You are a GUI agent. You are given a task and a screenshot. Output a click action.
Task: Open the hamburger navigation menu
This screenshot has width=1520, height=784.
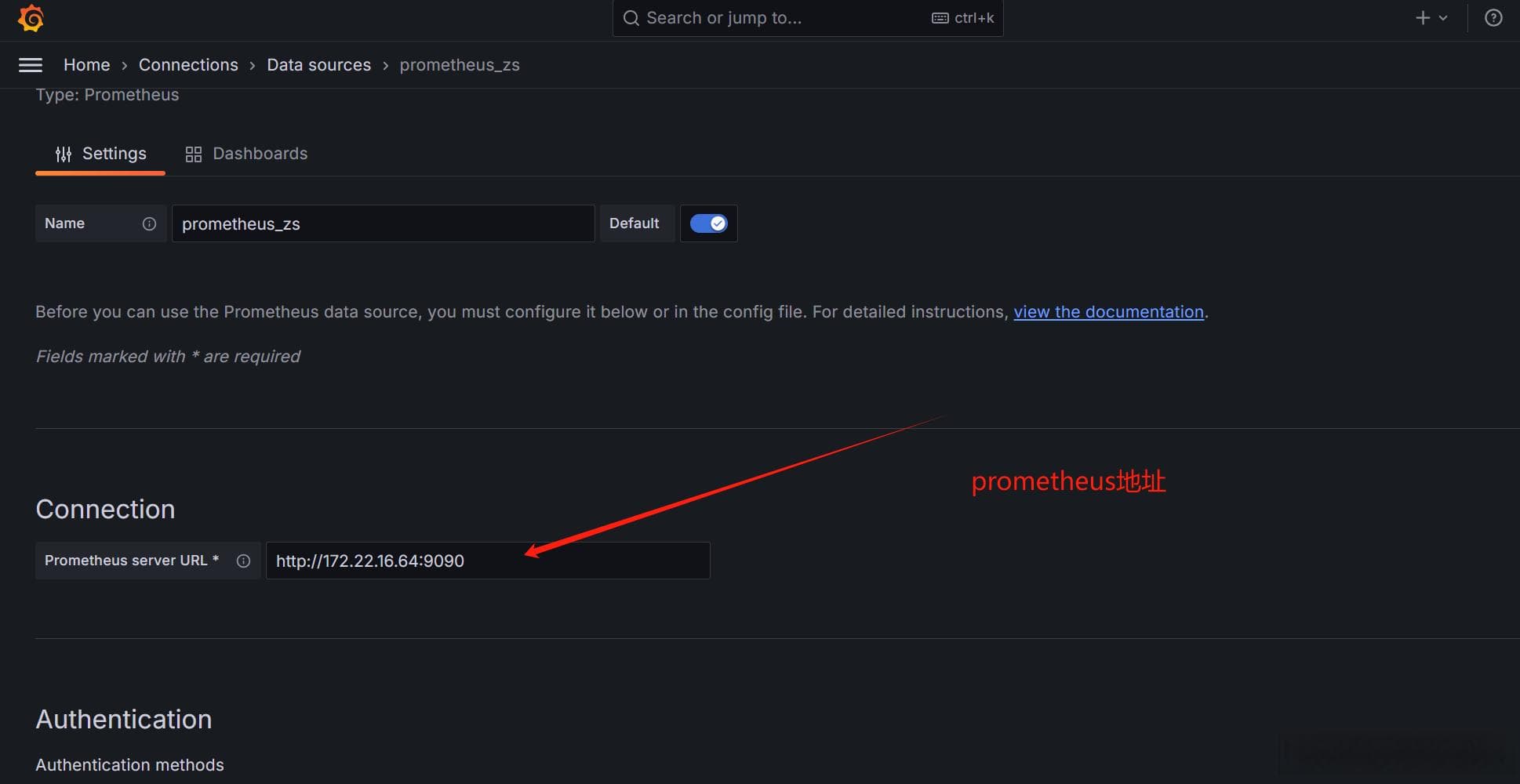point(31,65)
